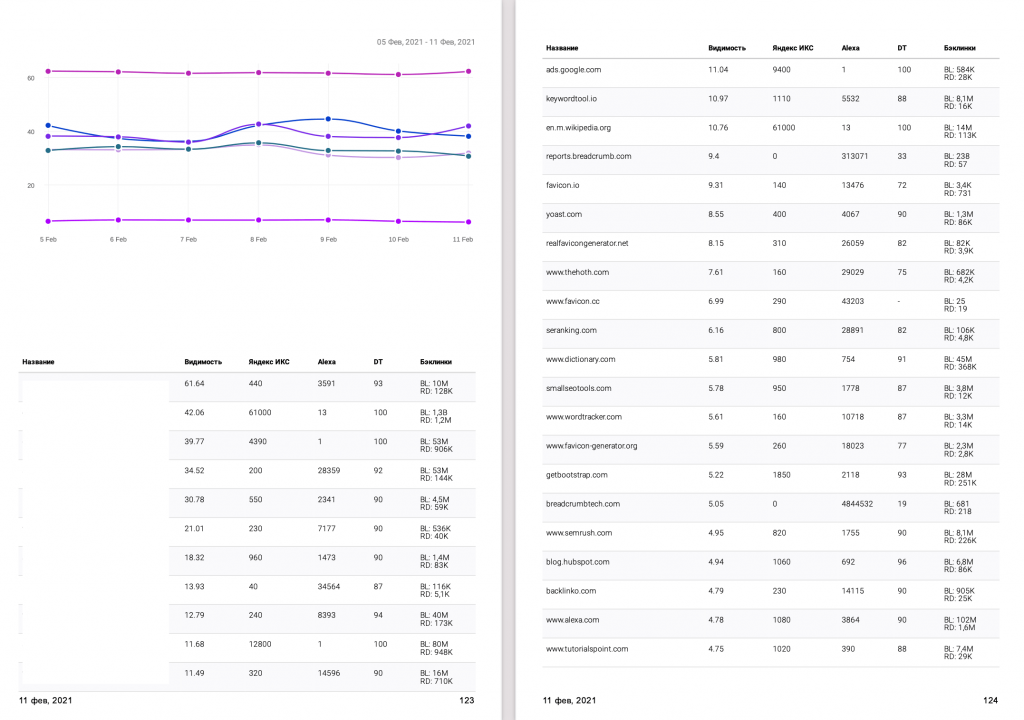Click visibility value 11.49
The width and height of the screenshot is (1024, 720).
[x=194, y=673]
